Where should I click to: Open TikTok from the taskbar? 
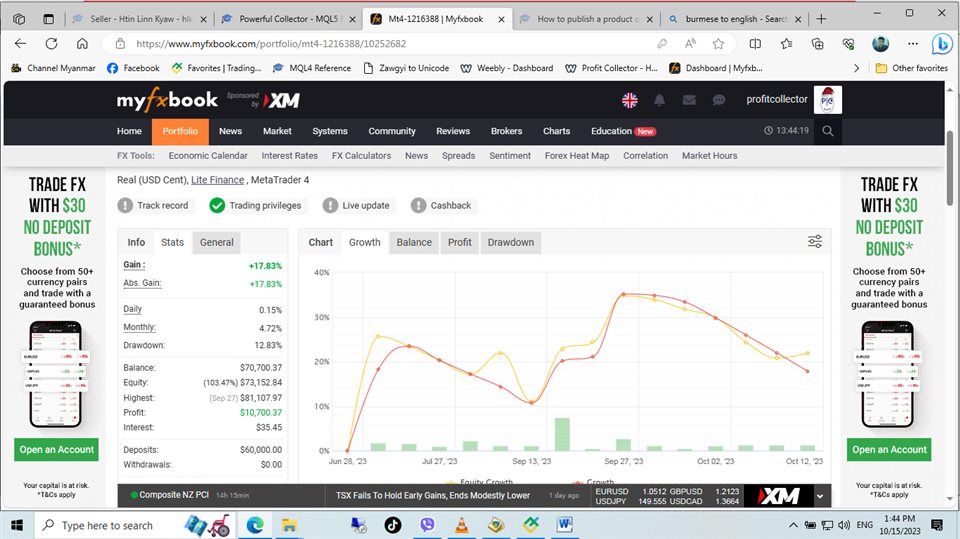392,525
